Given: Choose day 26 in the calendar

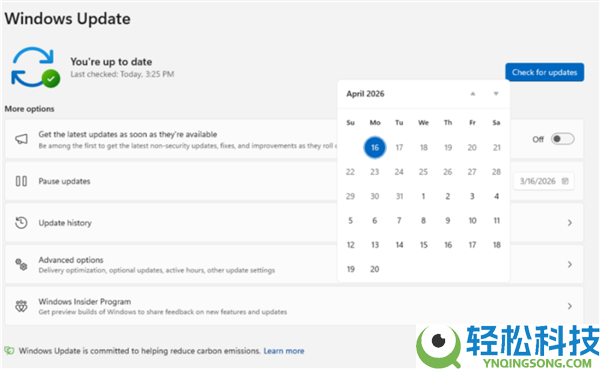Looking at the screenshot, I should coord(448,172).
